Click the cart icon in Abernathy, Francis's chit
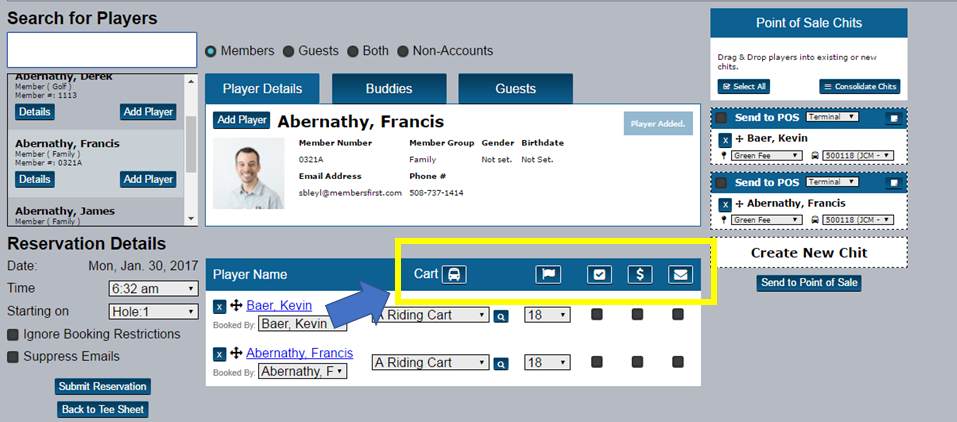Image resolution: width=957 pixels, height=422 pixels. (815, 220)
